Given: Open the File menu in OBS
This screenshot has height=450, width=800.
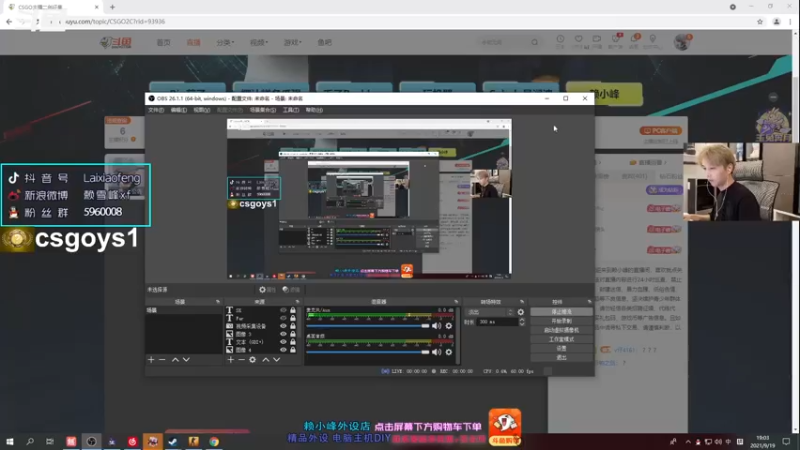Looking at the screenshot, I should (156, 110).
